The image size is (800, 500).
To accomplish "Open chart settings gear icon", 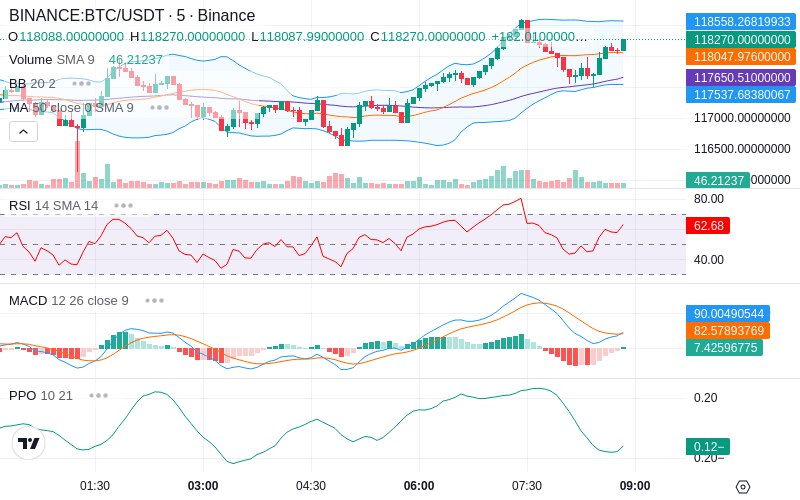I will 743,487.
